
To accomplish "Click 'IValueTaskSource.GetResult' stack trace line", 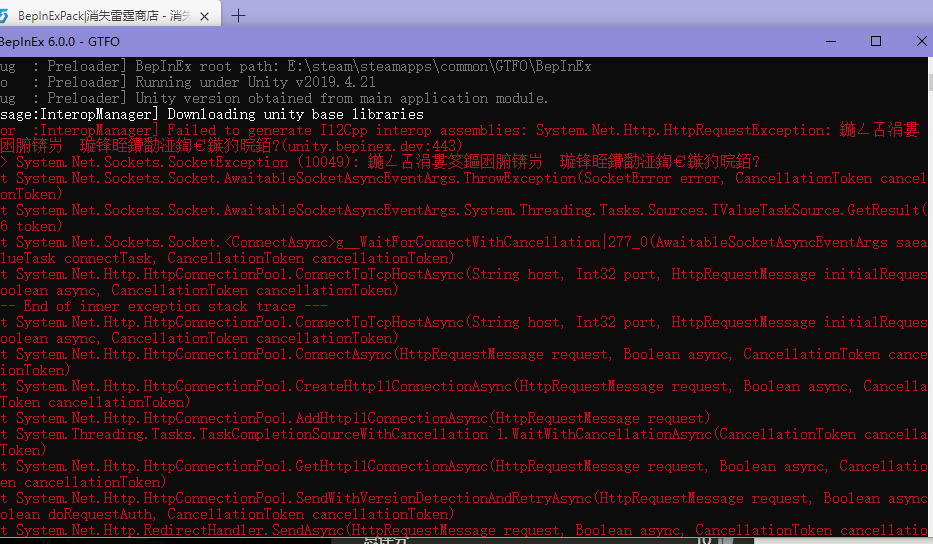I will click(464, 210).
